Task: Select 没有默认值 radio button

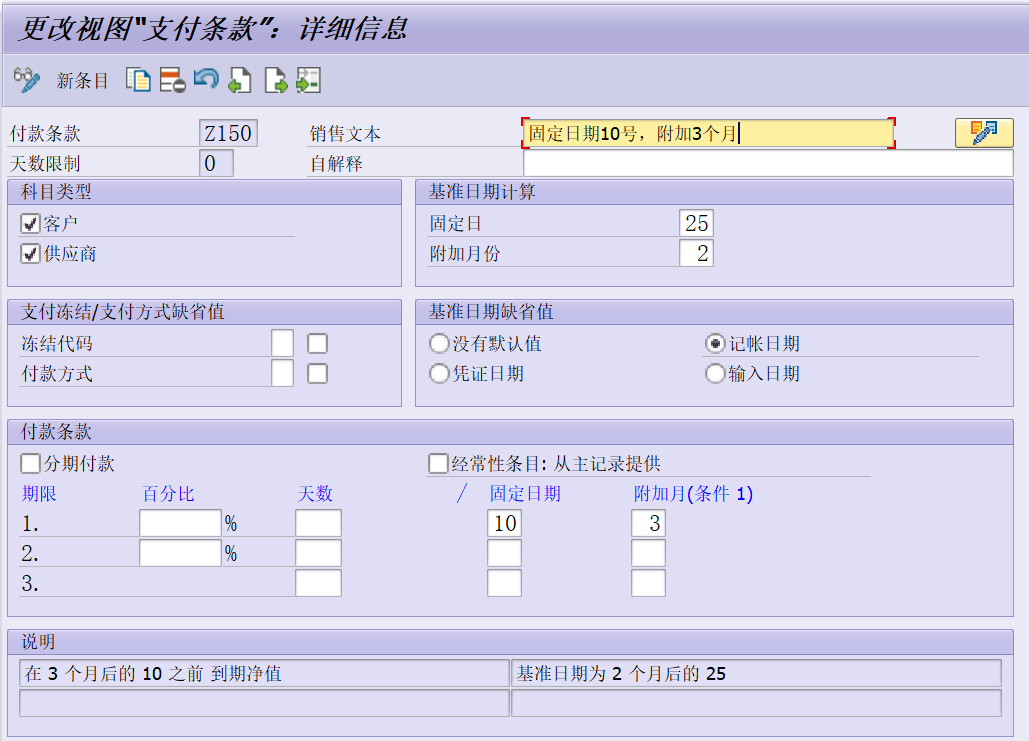Action: [438, 343]
